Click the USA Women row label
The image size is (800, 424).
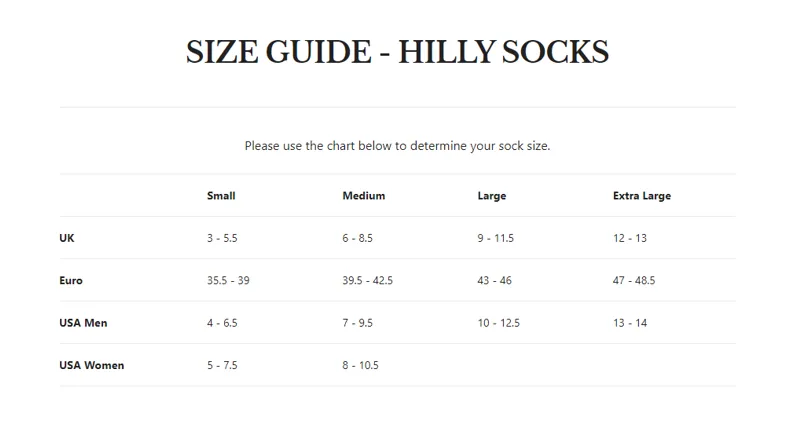tap(92, 365)
